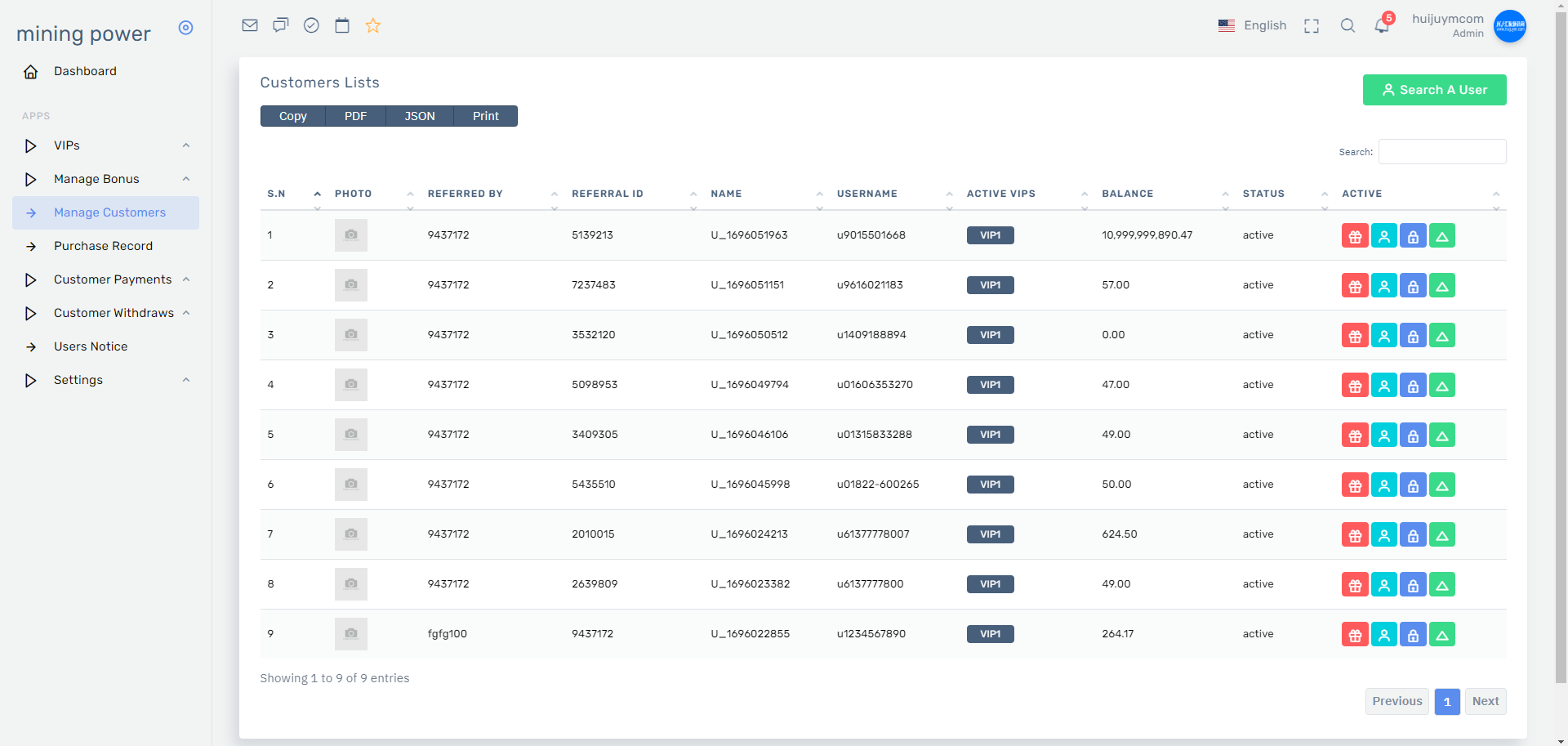
Task: Expand the Manage Bonus menu chevron
Action: tap(186, 179)
